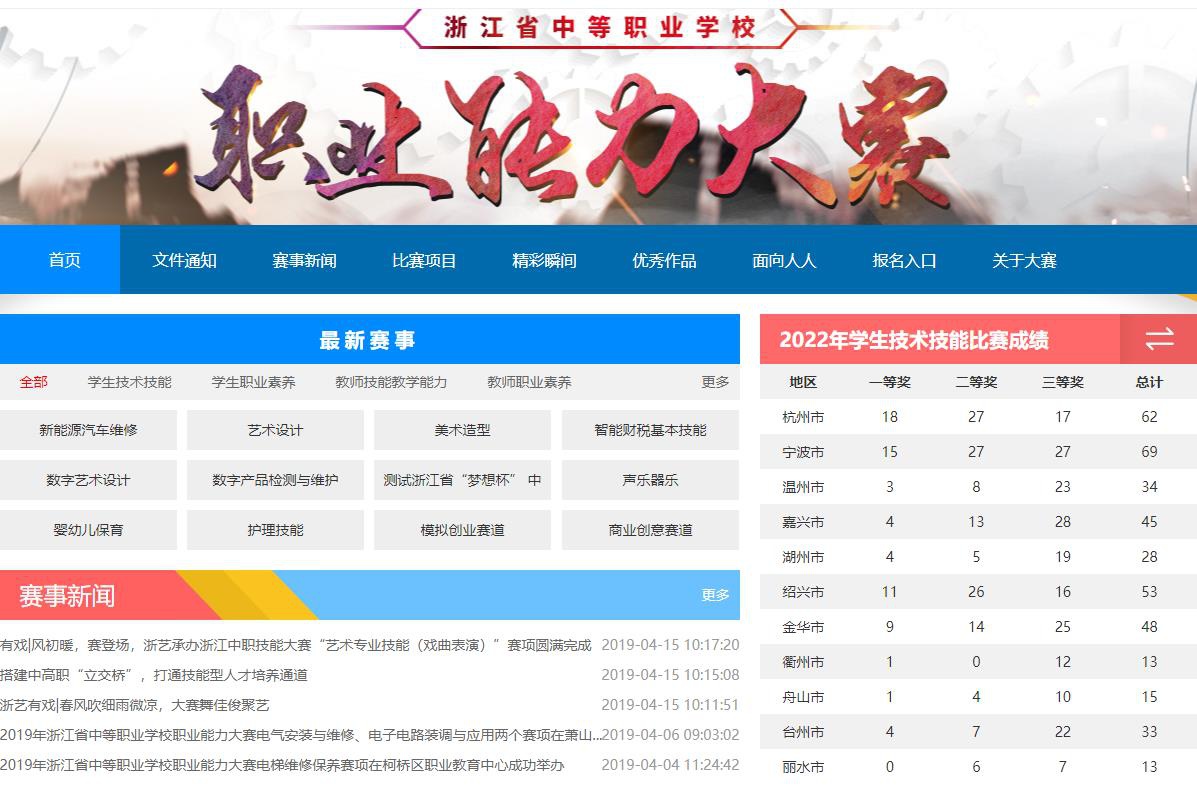Image resolution: width=1197 pixels, height=808 pixels.
Task: Open the 模拟创业赛道 event
Action: (463, 530)
